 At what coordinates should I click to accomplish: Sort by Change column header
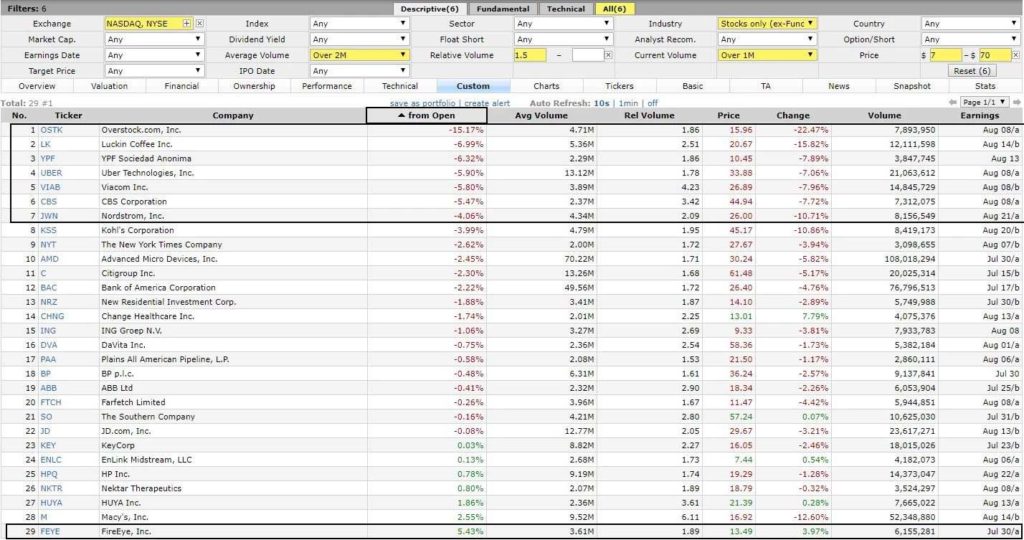point(793,116)
